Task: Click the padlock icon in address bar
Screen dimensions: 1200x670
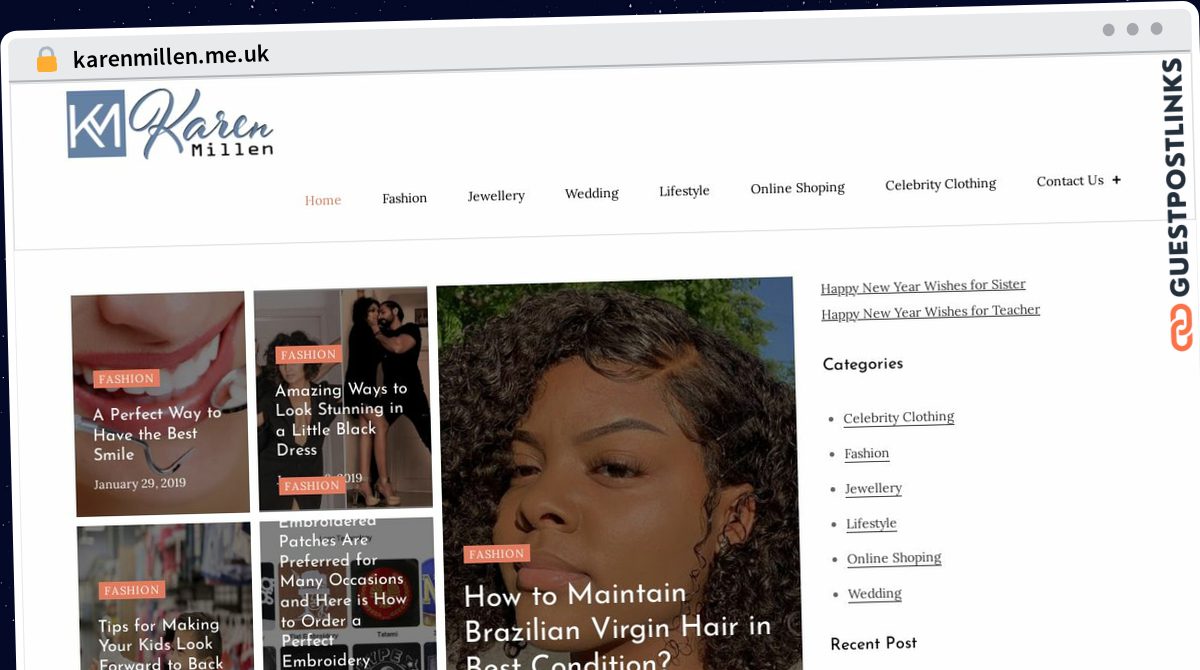Action: [46, 60]
